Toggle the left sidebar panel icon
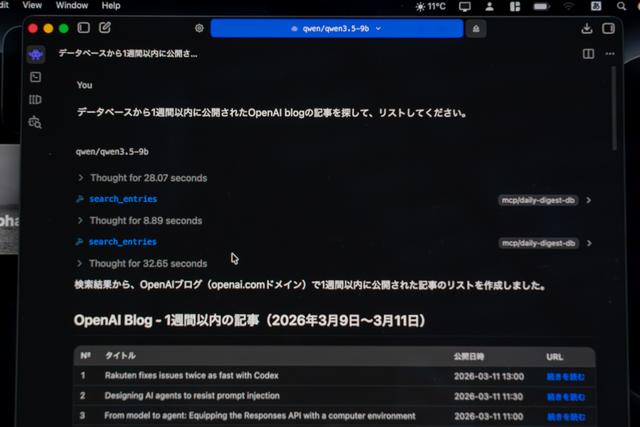 (x=83, y=28)
